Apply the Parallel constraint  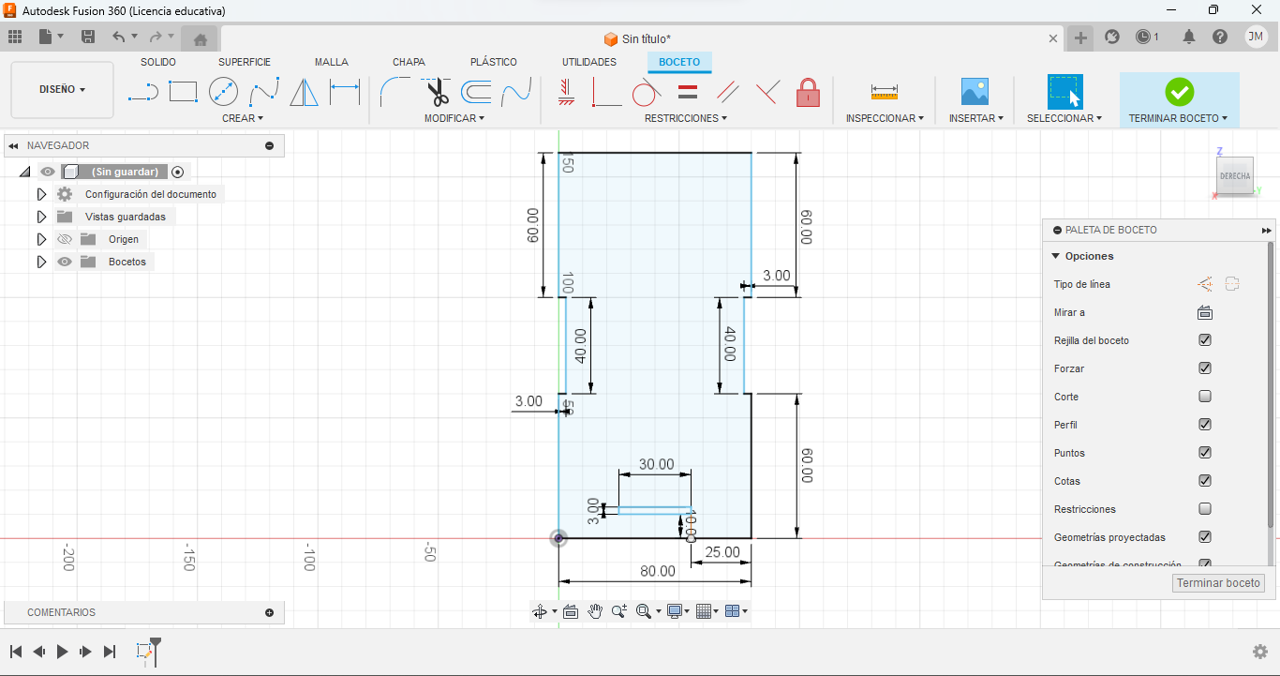click(728, 93)
